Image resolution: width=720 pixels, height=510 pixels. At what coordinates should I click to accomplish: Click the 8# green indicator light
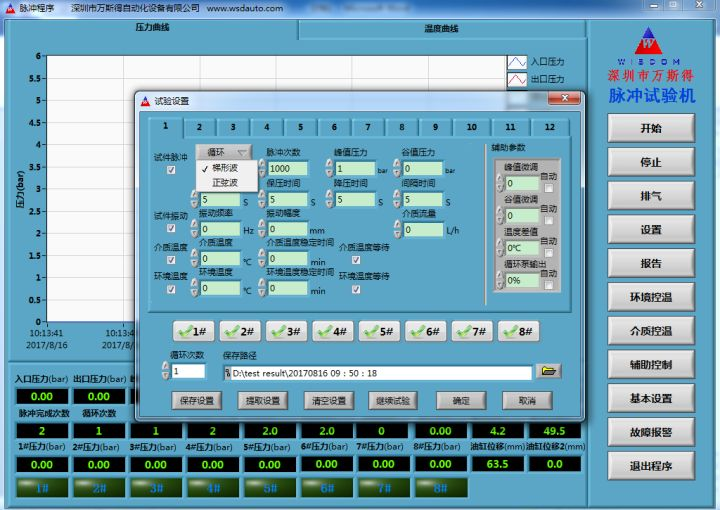coord(441,488)
